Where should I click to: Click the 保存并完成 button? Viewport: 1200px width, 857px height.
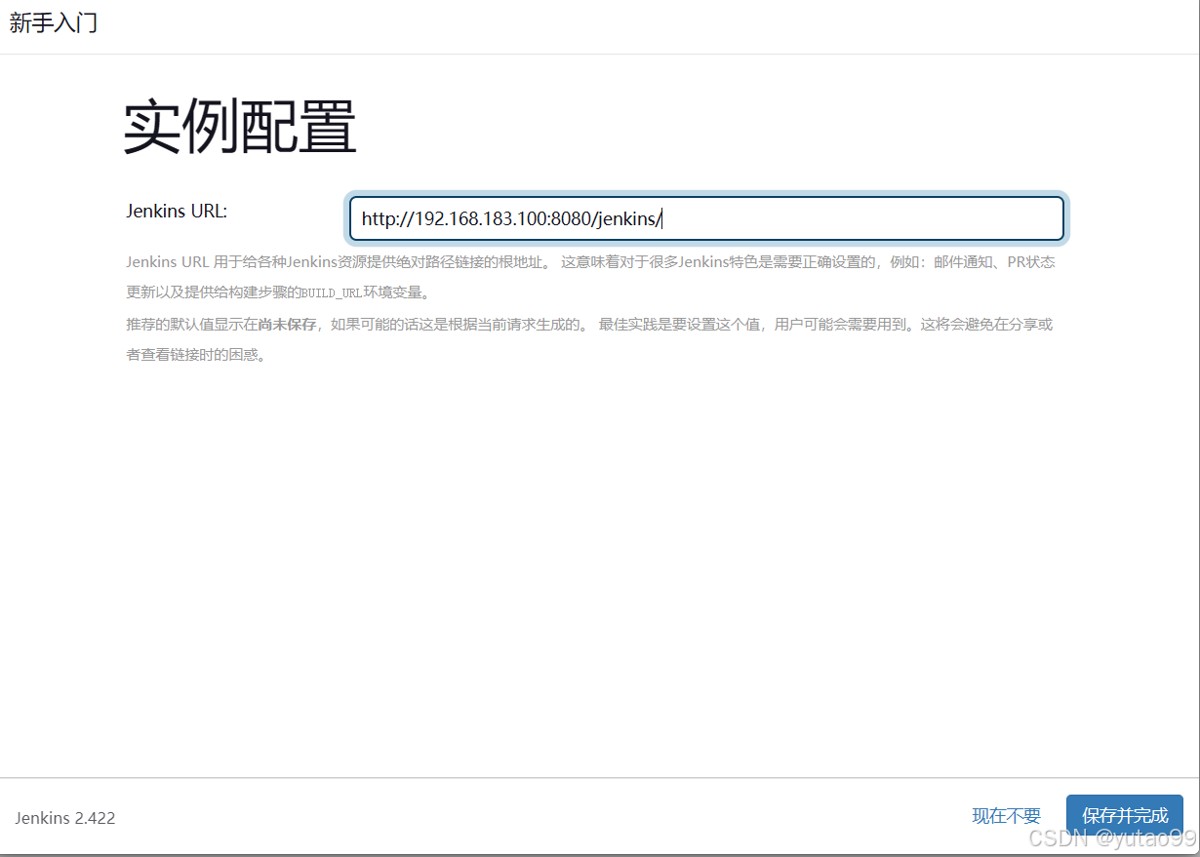point(1125,816)
